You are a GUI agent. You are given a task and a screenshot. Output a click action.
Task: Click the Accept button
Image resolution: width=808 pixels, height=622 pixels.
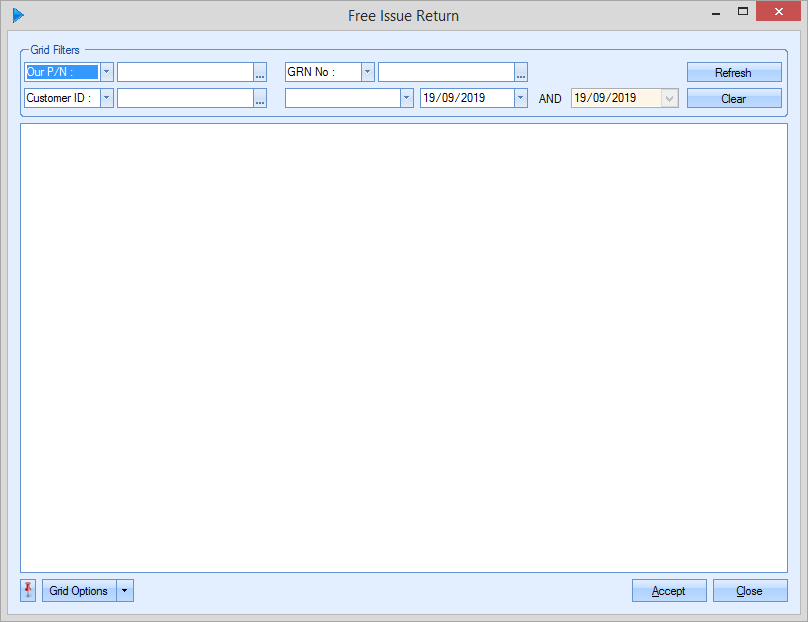click(x=669, y=591)
